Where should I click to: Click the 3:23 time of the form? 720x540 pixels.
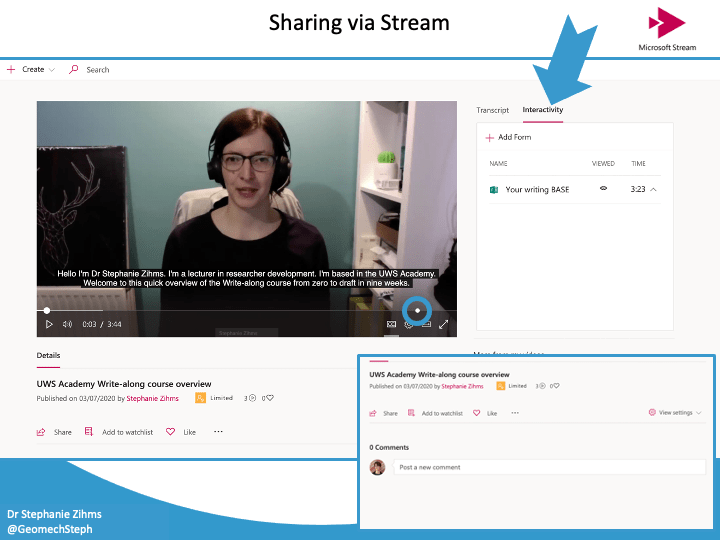point(638,189)
